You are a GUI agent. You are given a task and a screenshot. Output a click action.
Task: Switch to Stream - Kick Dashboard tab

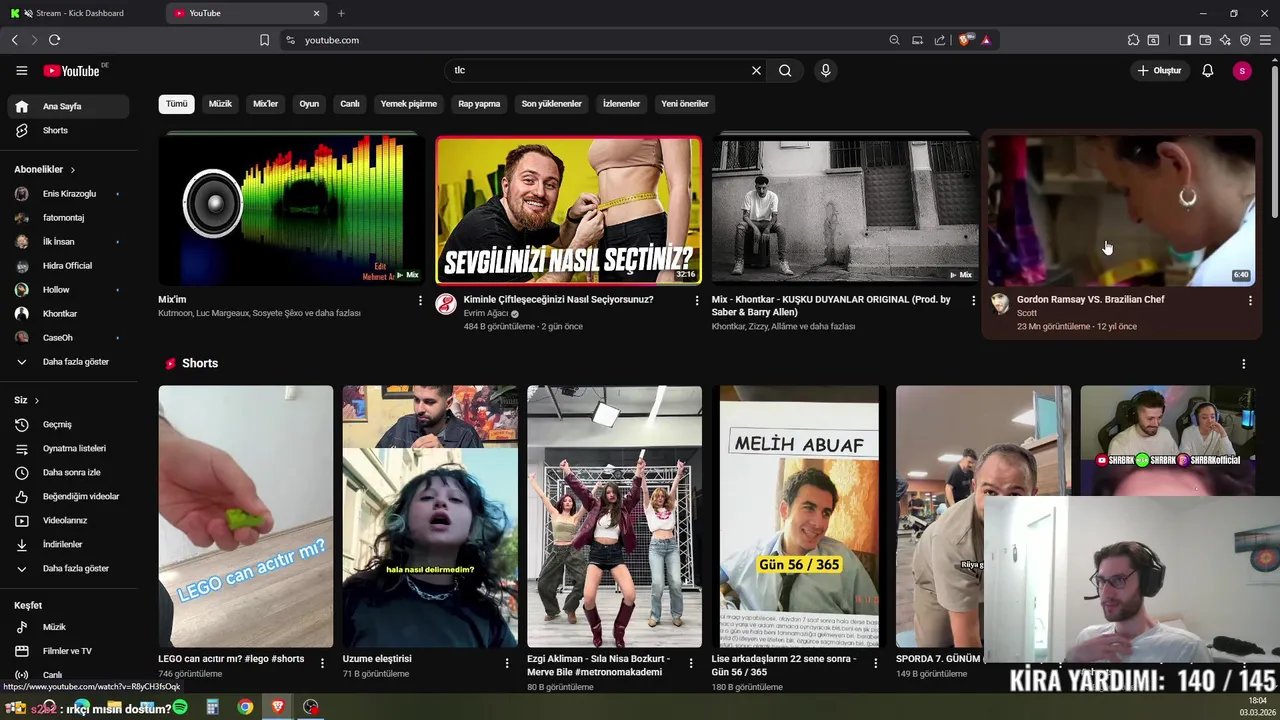80,13
